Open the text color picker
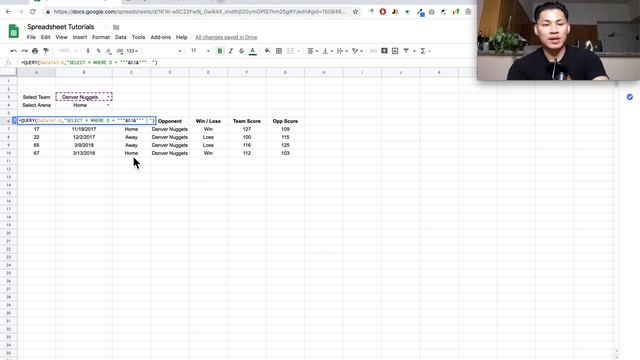Viewport: 640px width, 360px height. point(253,51)
